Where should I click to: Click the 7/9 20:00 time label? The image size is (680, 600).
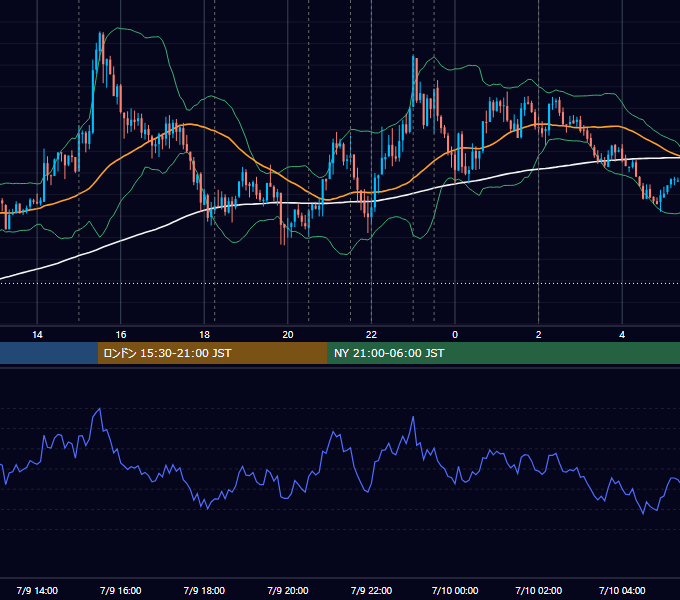tap(288, 590)
